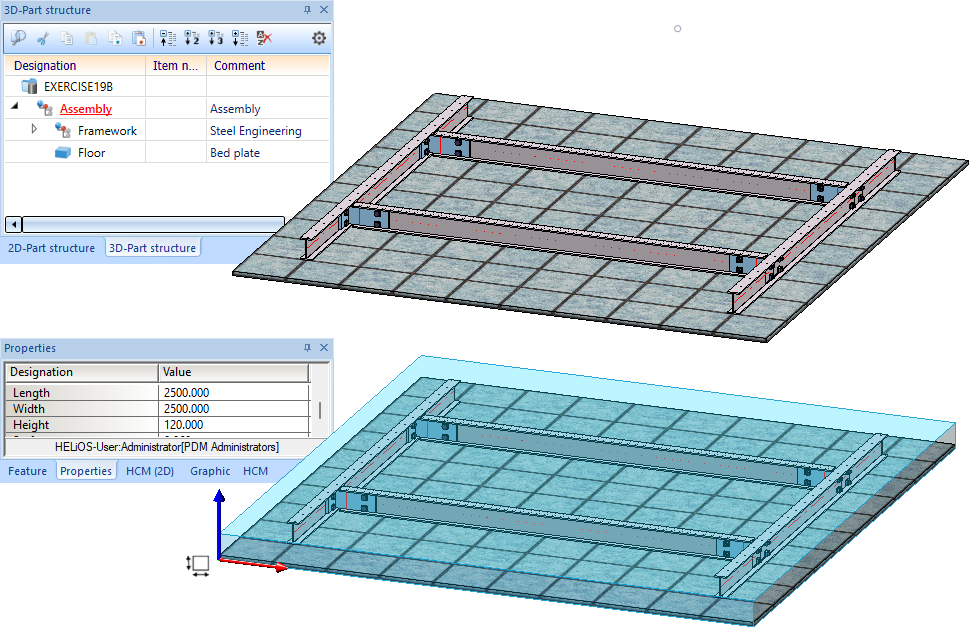This screenshot has width=974, height=636.
Task: Click the part structure horizontal scrollbar track
Action: point(153,224)
